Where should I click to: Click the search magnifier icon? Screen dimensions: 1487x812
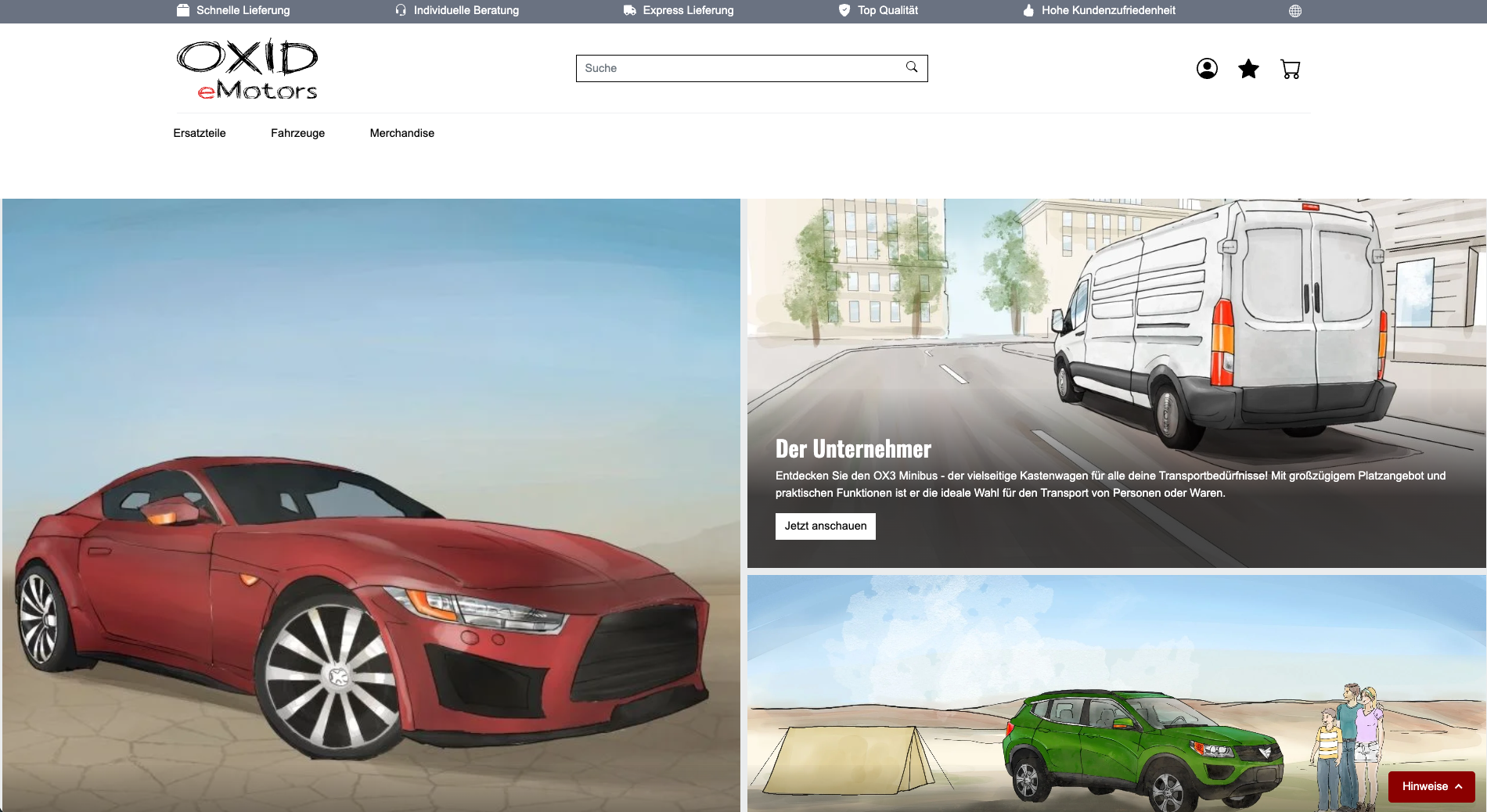911,67
